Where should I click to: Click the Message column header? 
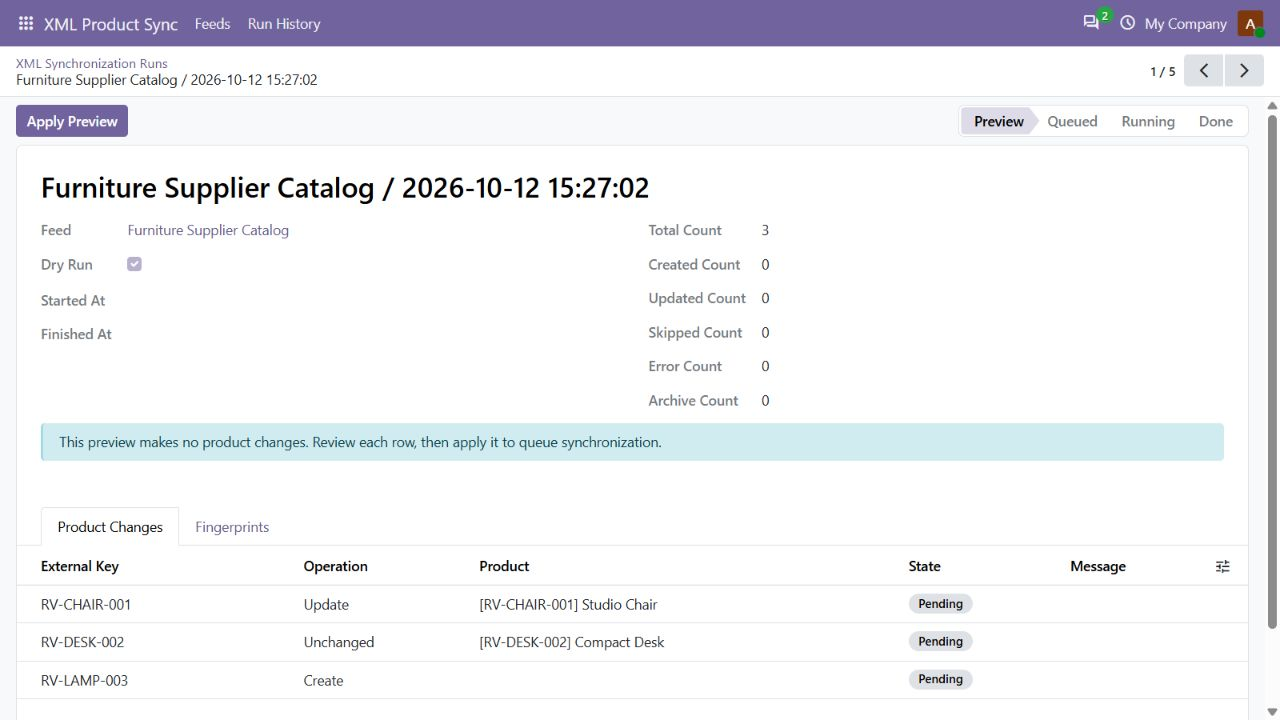tap(1098, 566)
